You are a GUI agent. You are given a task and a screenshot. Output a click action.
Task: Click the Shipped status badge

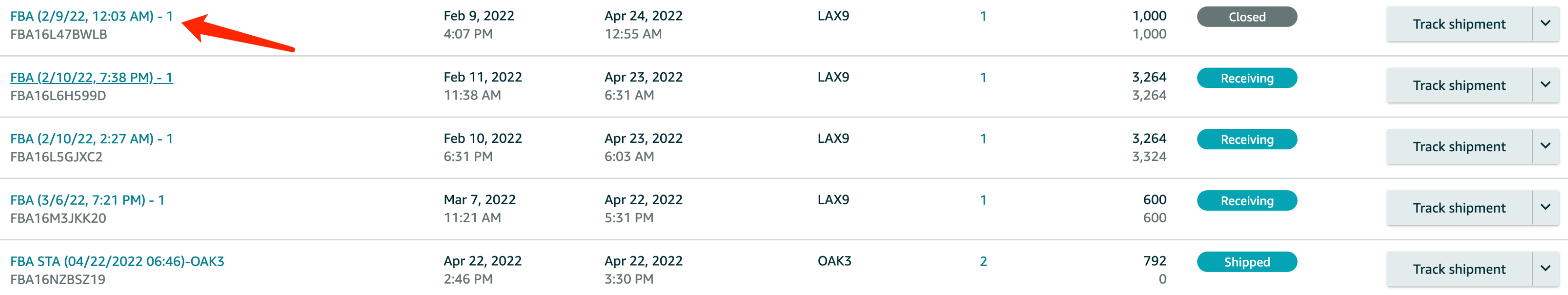1246,262
